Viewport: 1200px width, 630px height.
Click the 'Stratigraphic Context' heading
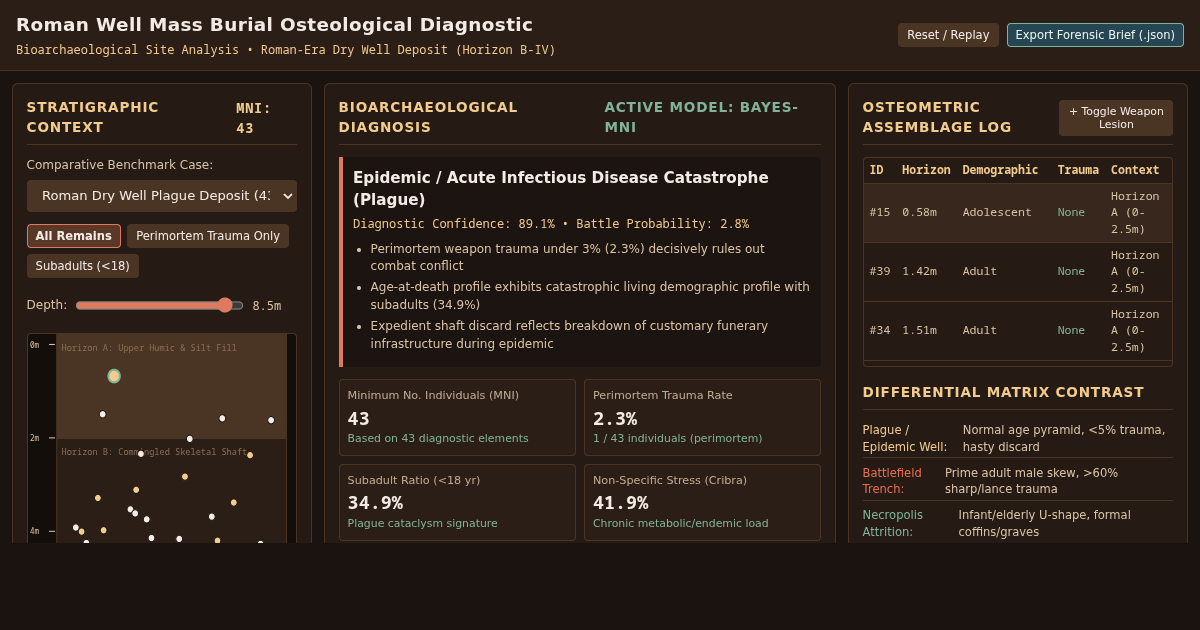(93, 117)
